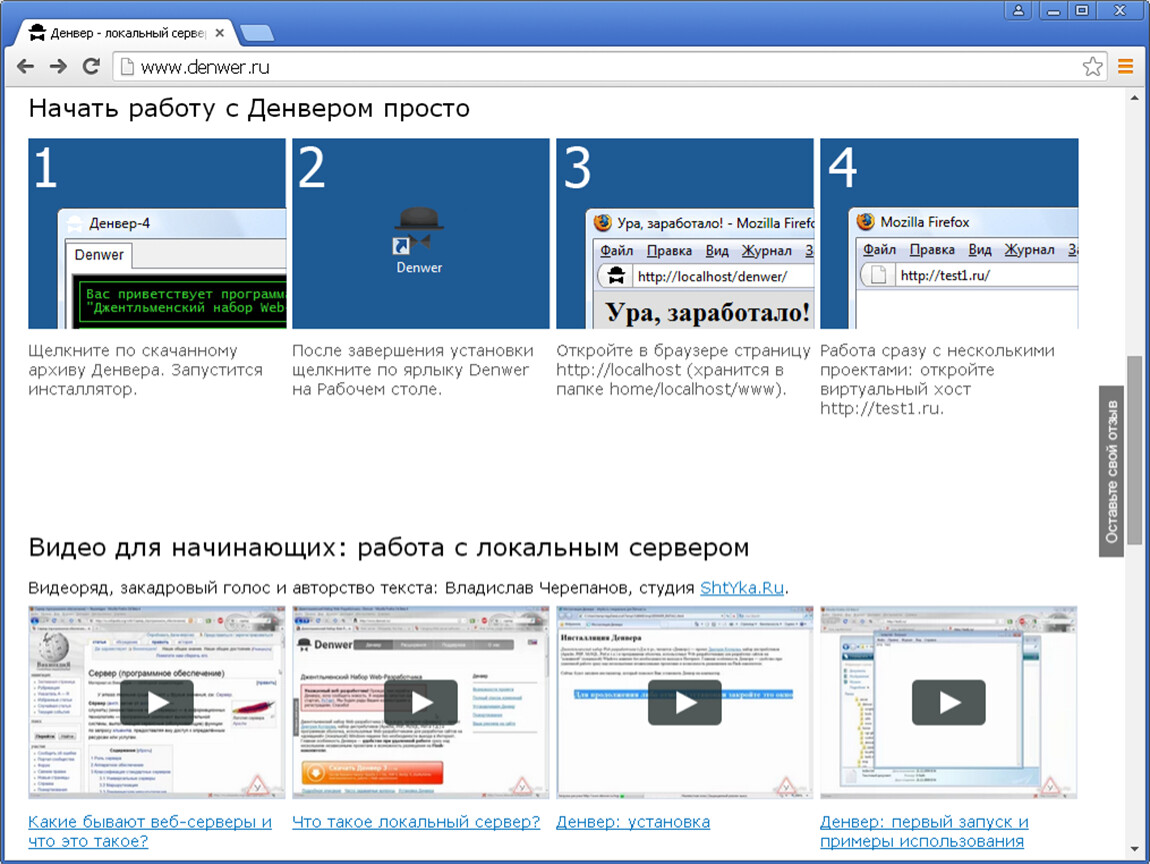This screenshot has height=864, width=1150.
Task: Close the Денвер browser tab
Action: (x=219, y=33)
